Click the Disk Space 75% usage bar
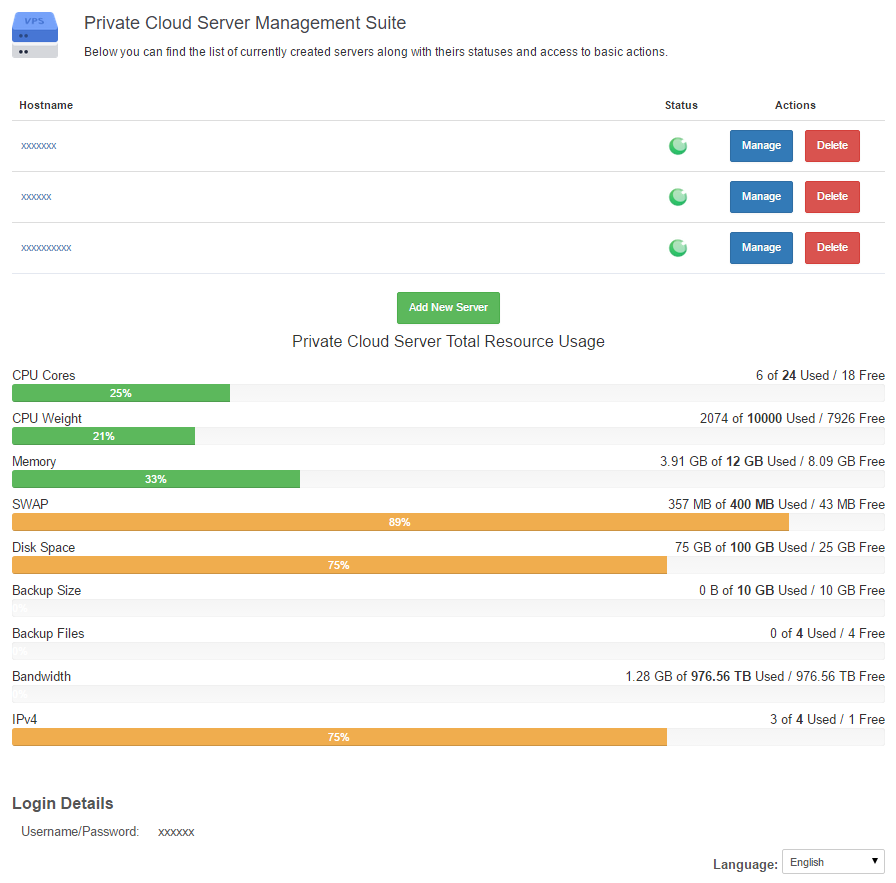Image resolution: width=896 pixels, height=883 pixels. (339, 566)
